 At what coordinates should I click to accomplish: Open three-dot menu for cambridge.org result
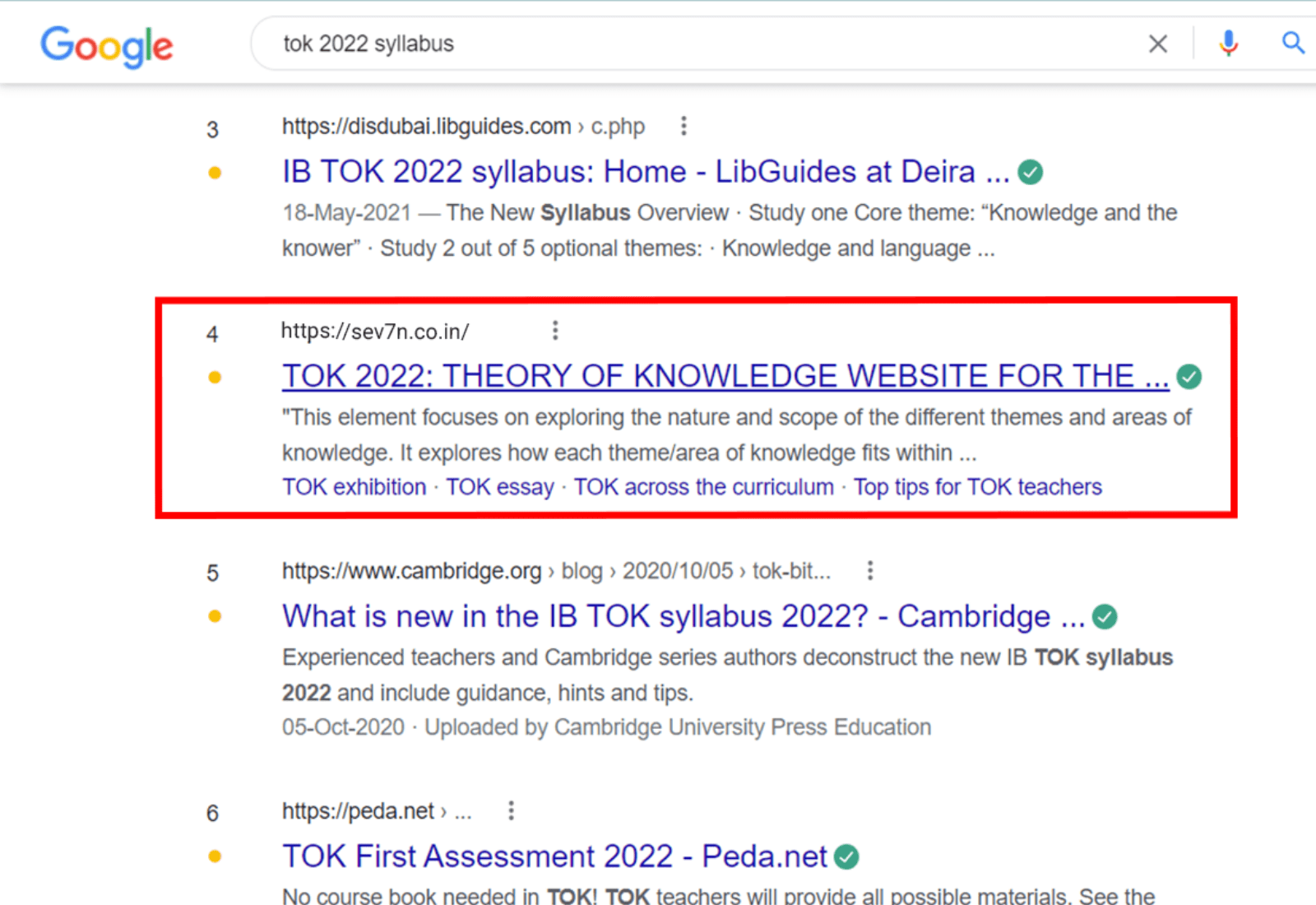870,571
